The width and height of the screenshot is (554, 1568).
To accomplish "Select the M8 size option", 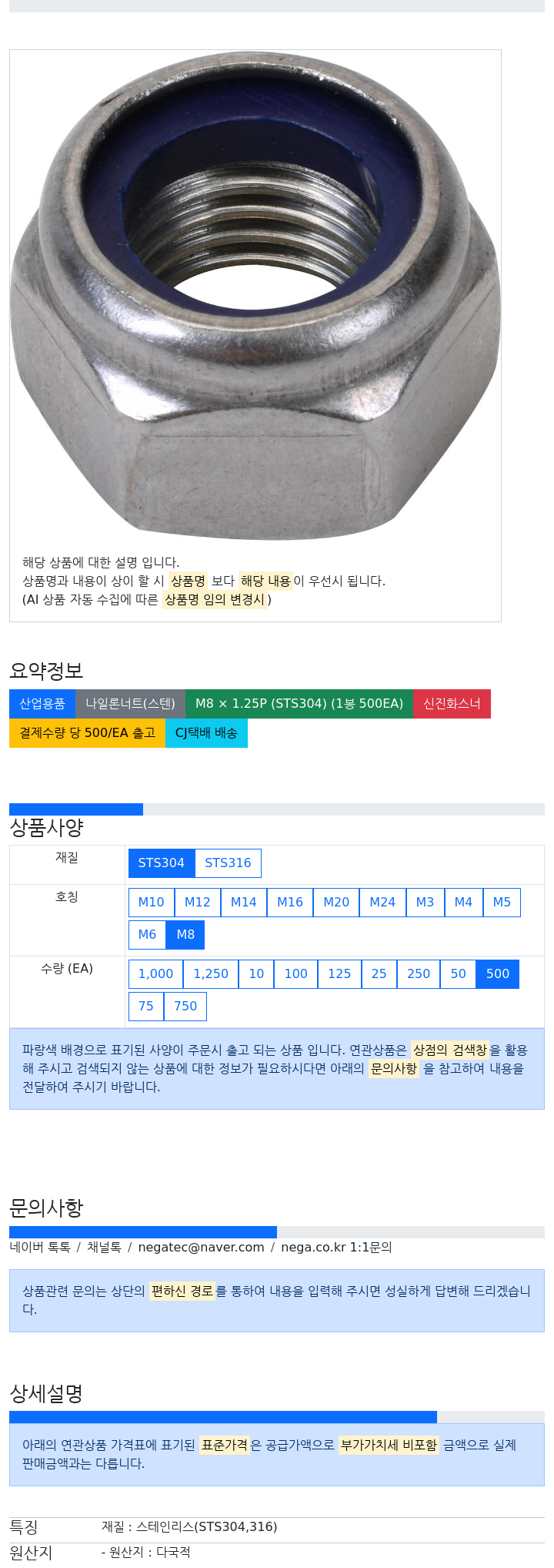I will coord(185,935).
